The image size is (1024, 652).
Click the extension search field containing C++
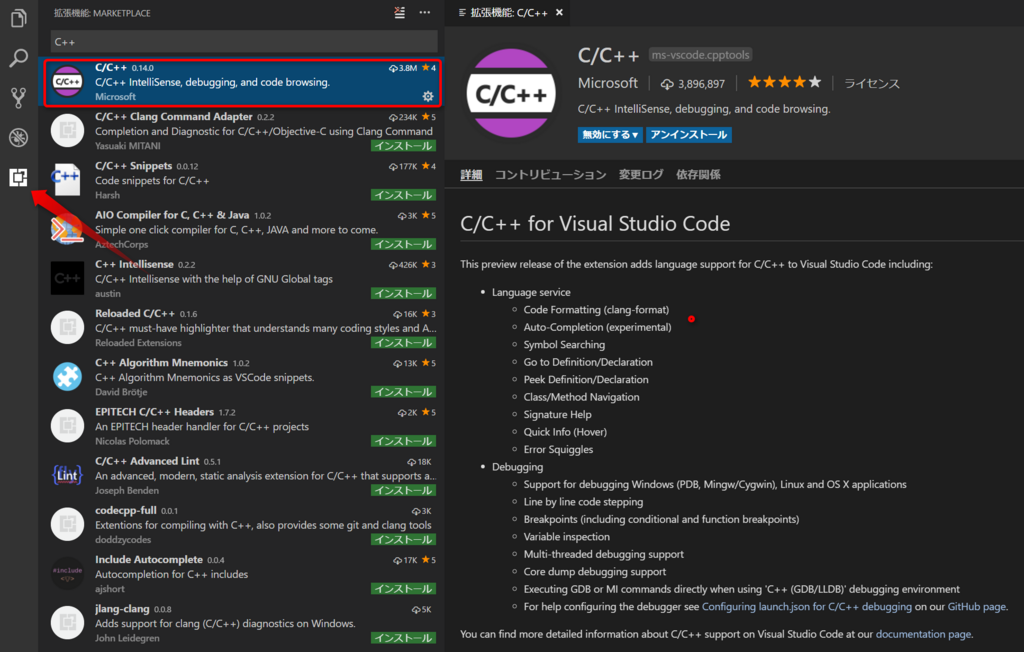(244, 42)
